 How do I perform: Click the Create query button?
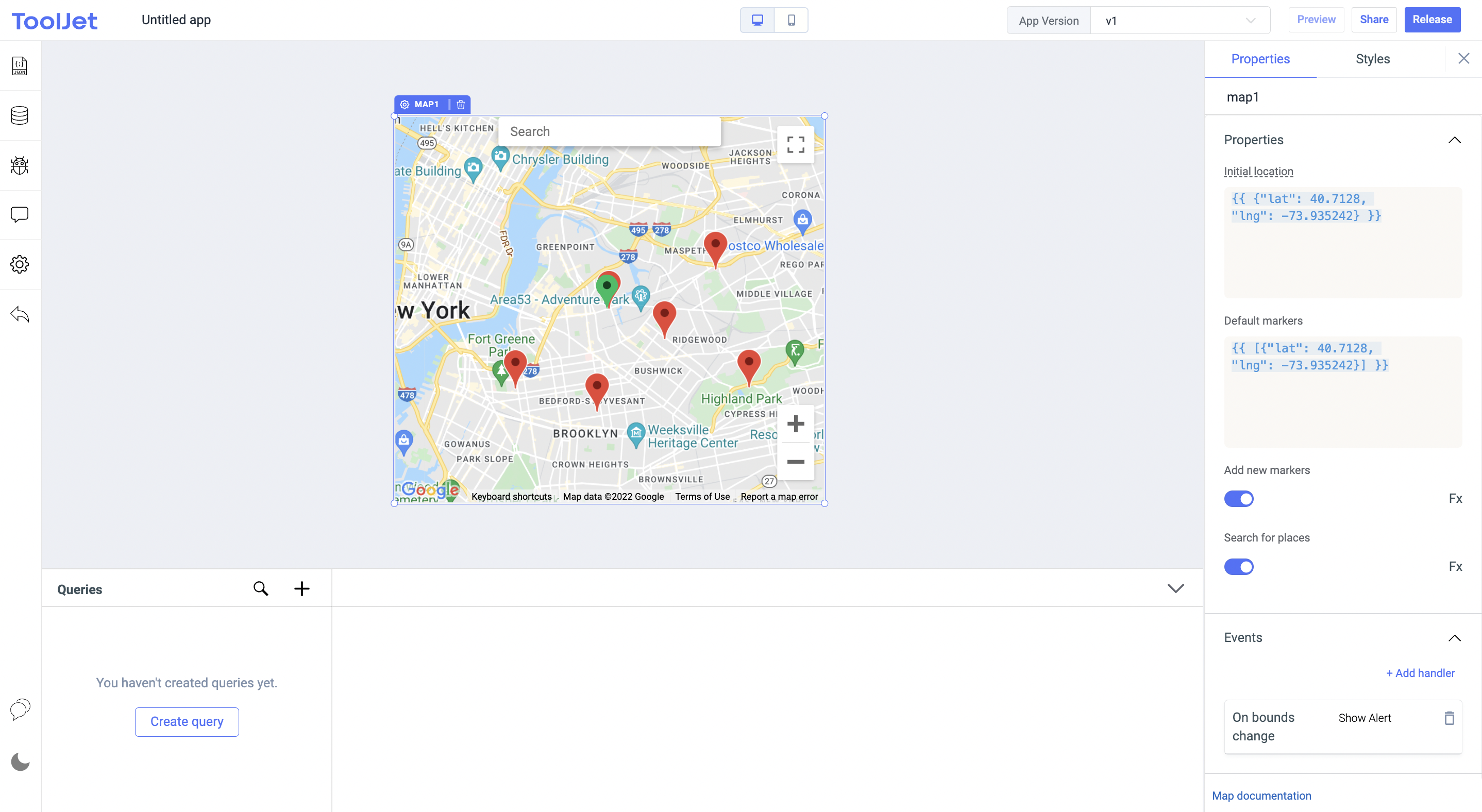point(187,721)
